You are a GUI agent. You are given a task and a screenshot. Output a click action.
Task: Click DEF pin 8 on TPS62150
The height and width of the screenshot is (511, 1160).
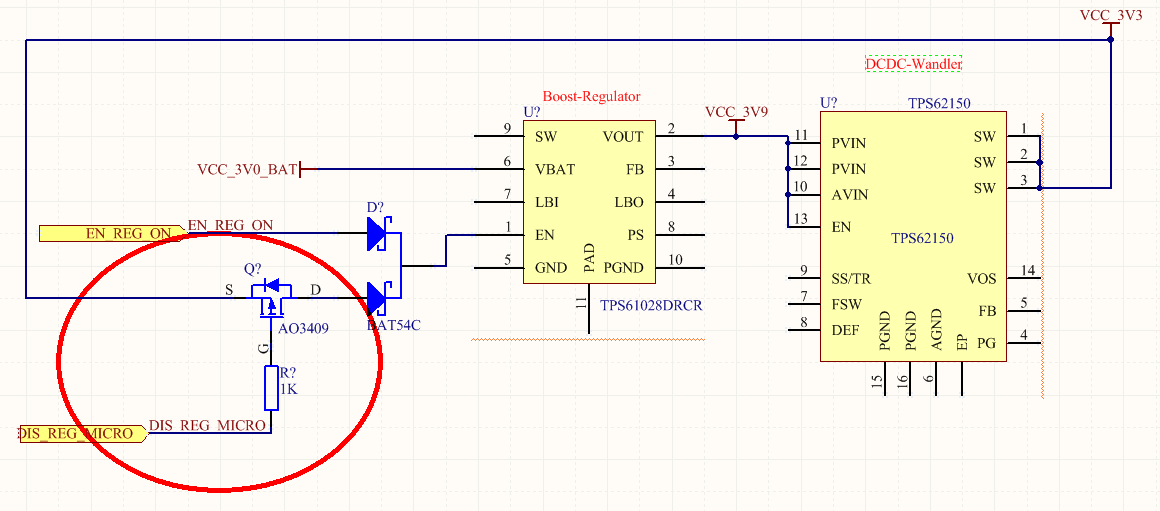tap(803, 329)
